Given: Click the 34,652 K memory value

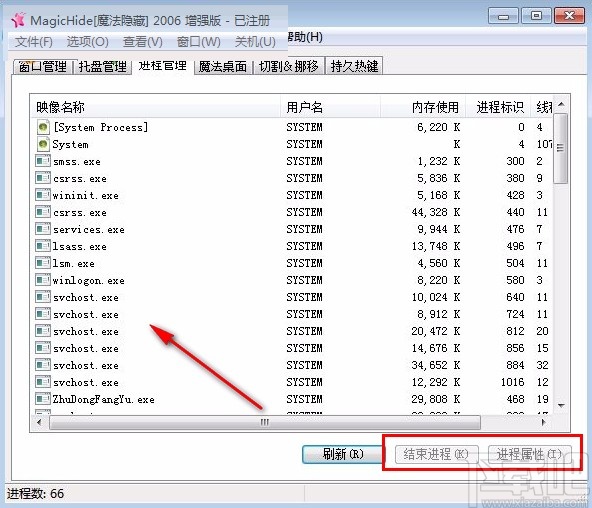Looking at the screenshot, I should 436,365.
